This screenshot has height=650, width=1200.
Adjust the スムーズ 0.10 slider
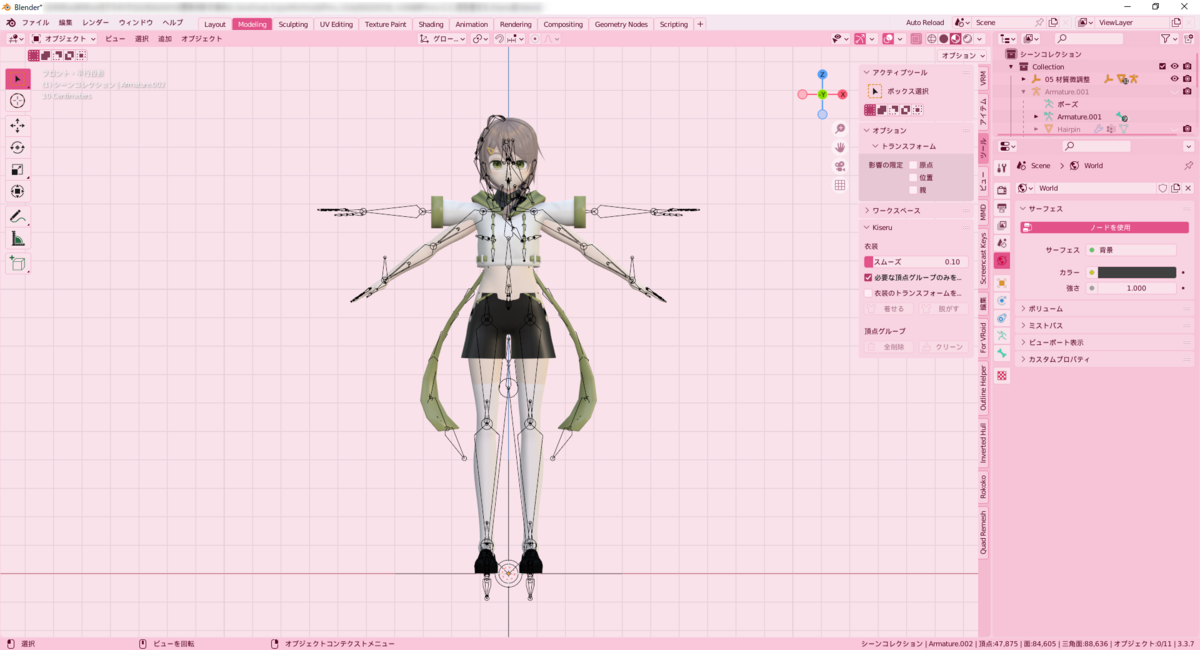(916, 261)
